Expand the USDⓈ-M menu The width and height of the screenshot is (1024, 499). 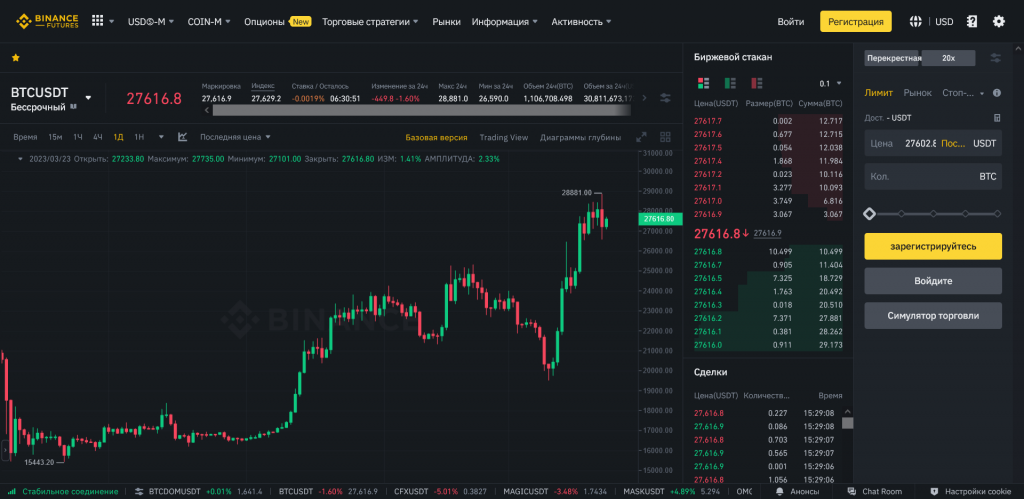[151, 22]
